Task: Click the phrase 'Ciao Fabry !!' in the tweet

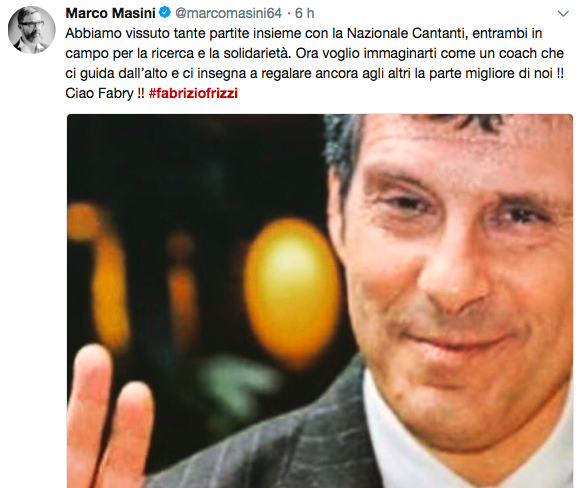Action: pos(105,93)
